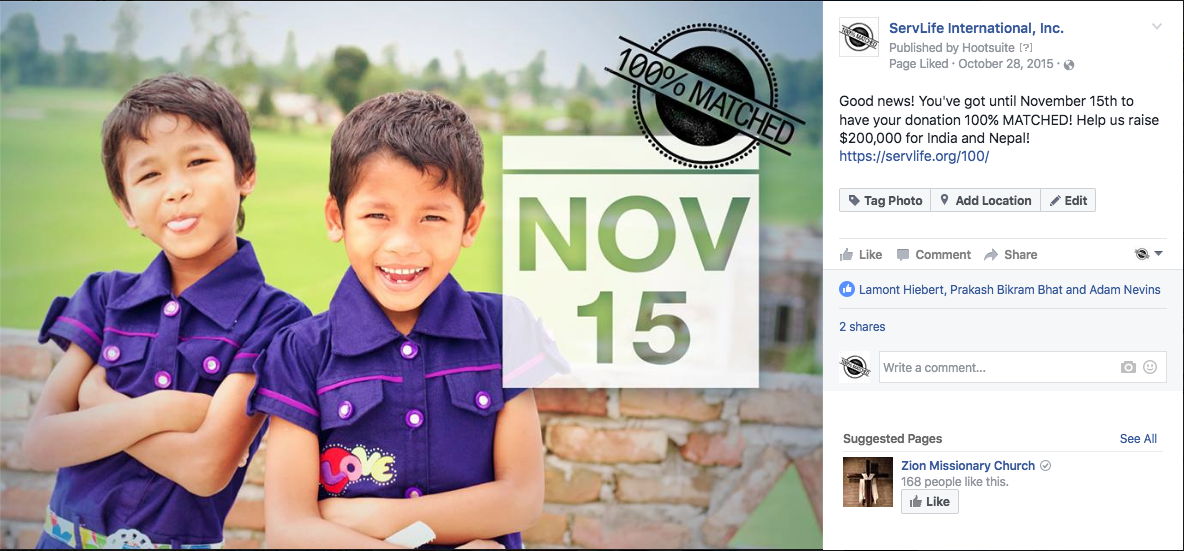
Task: Click the globe public privacy icon
Action: 1068,65
